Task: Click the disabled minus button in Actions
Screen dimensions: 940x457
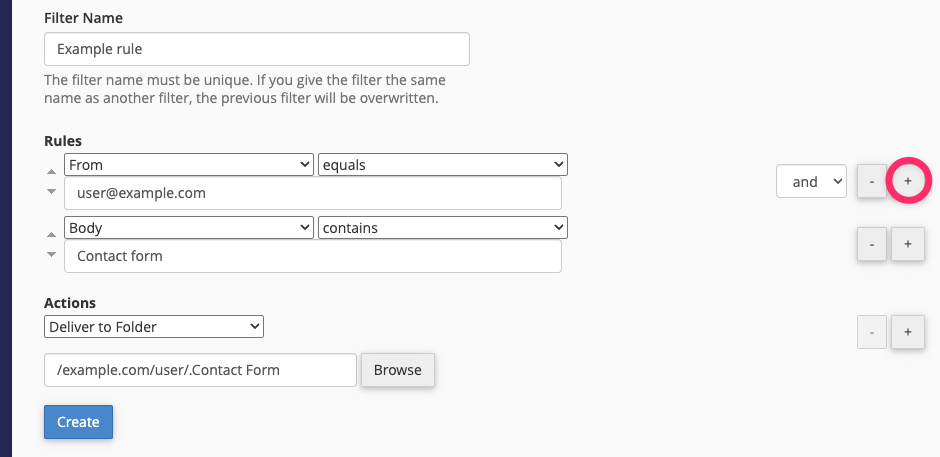Action: click(x=872, y=332)
